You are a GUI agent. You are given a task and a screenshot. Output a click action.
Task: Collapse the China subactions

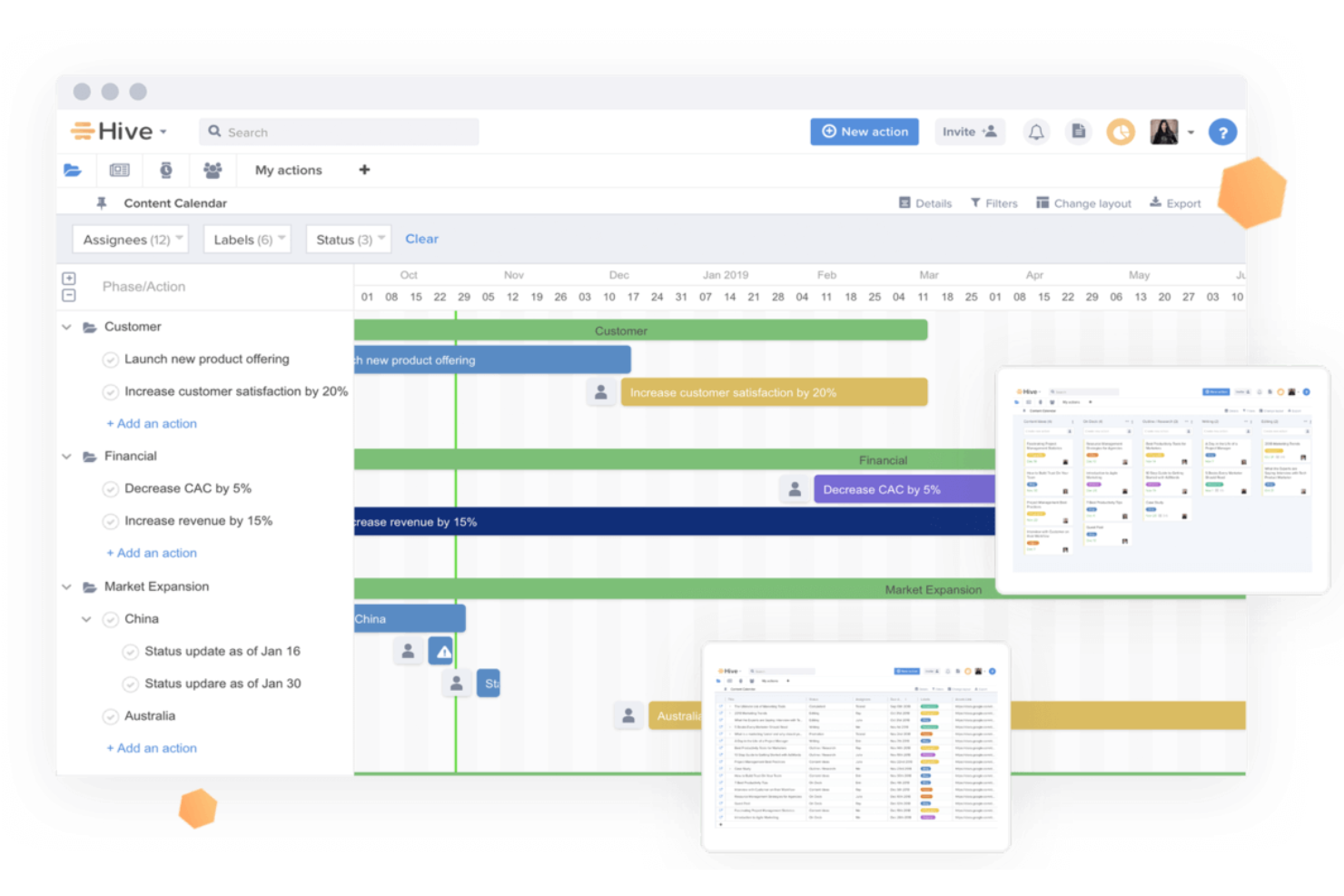point(86,619)
